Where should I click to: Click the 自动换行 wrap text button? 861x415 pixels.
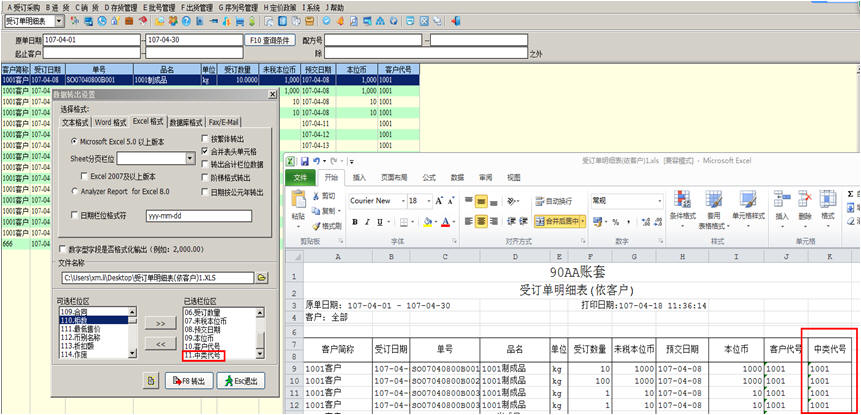[x=554, y=201]
